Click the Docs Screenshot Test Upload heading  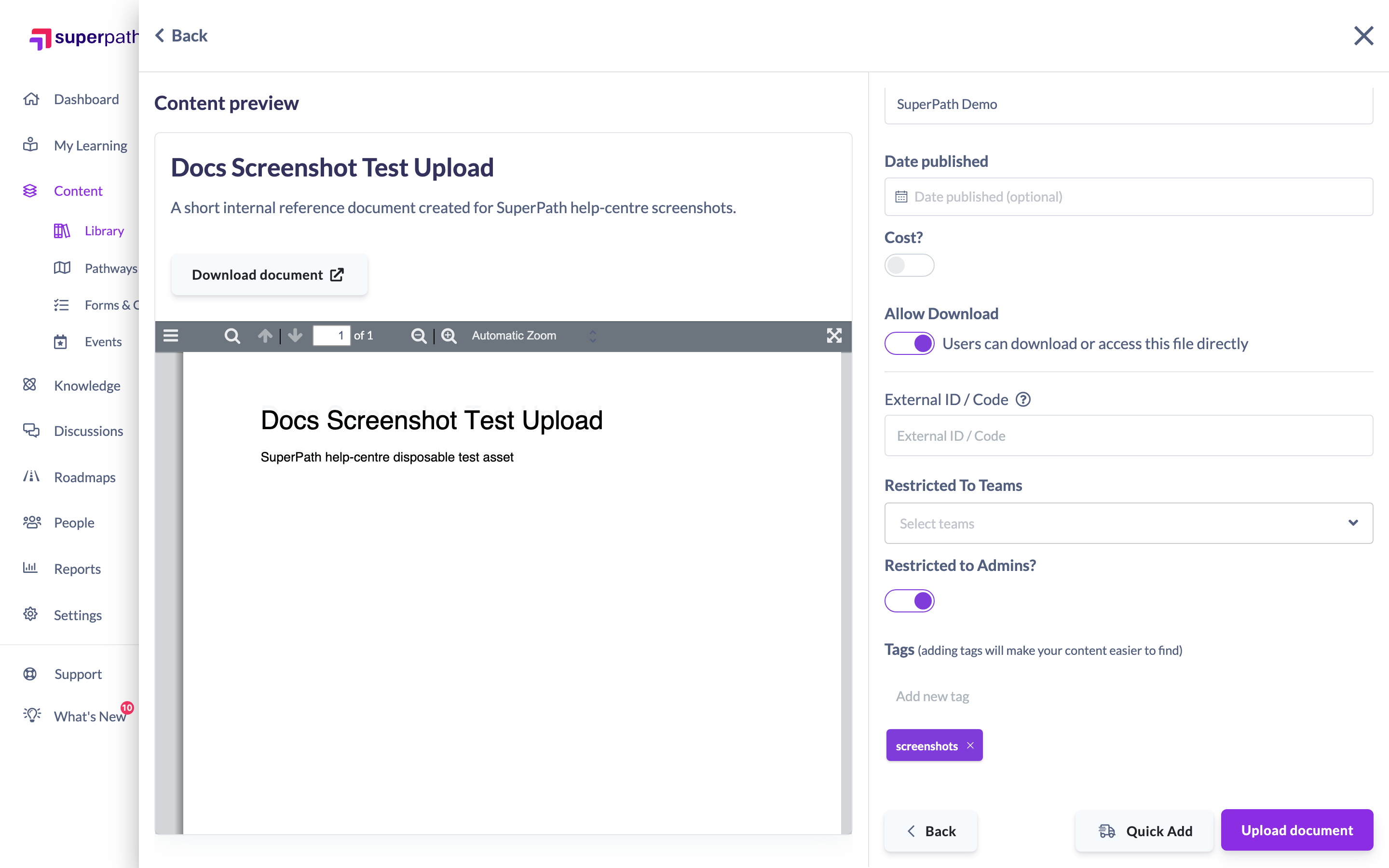click(x=332, y=168)
